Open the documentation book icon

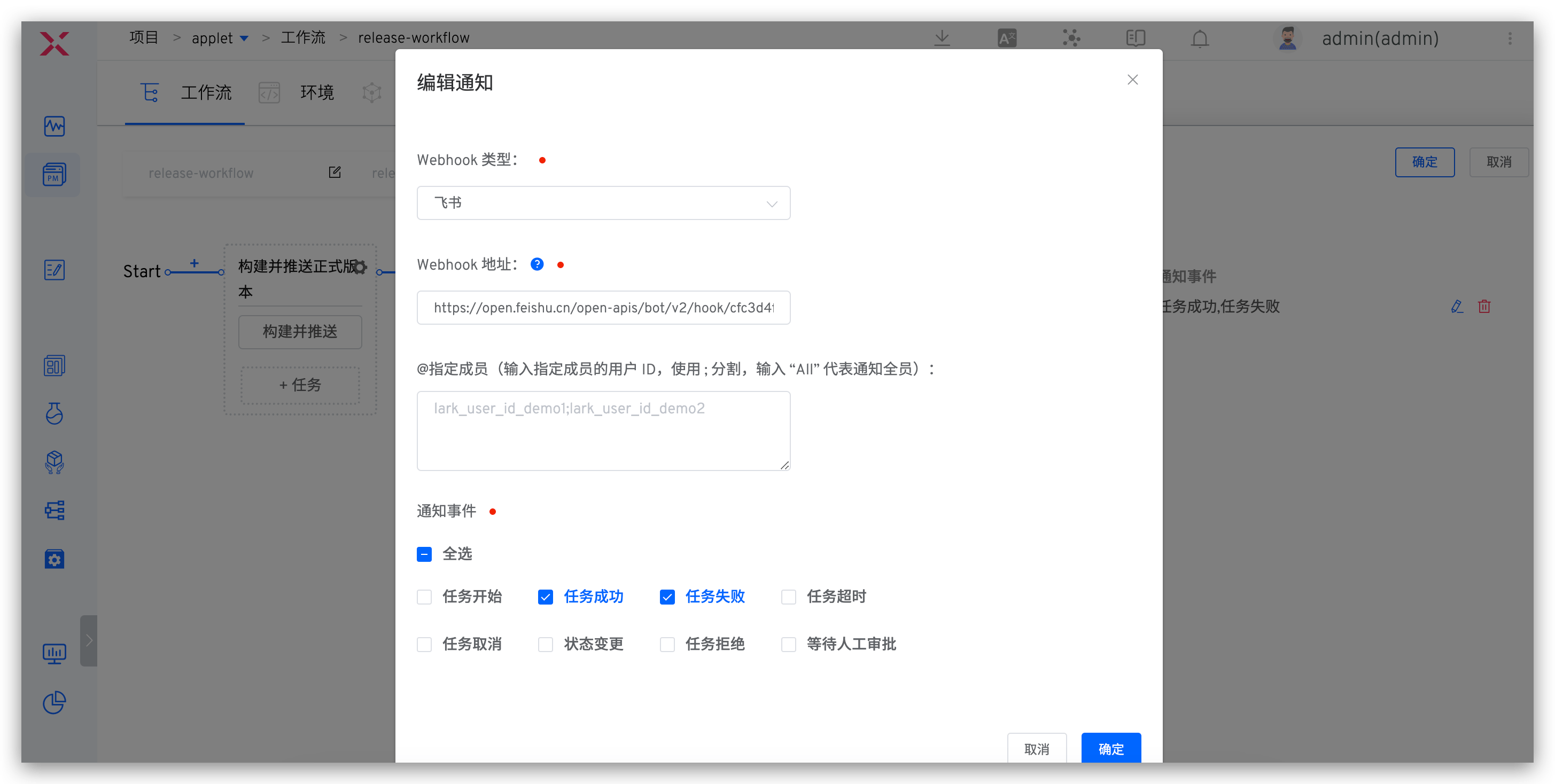pyautogui.click(x=1136, y=38)
